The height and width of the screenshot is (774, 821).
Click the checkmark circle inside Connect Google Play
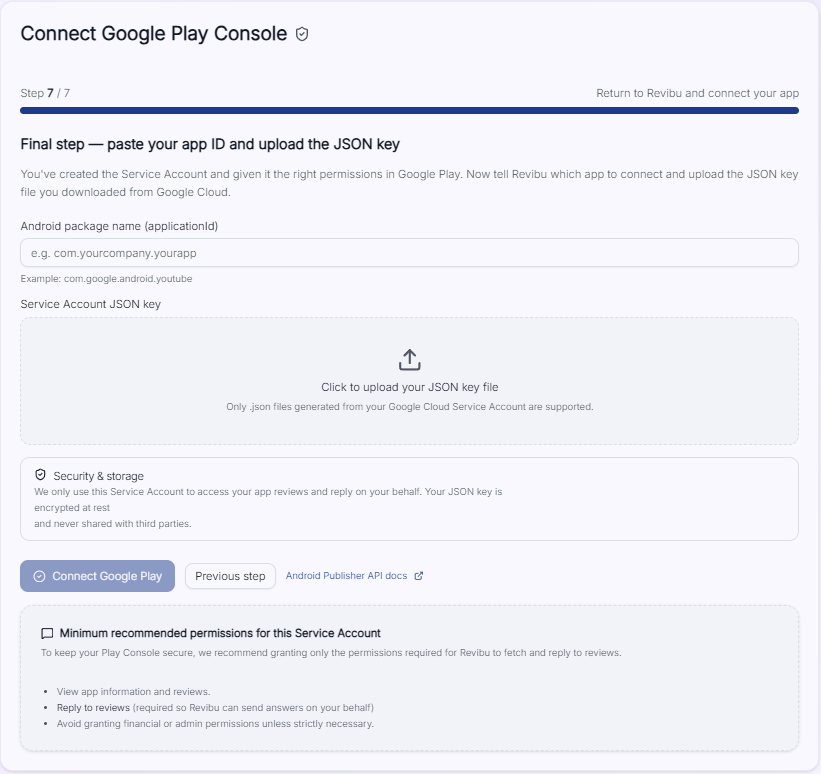point(39,576)
